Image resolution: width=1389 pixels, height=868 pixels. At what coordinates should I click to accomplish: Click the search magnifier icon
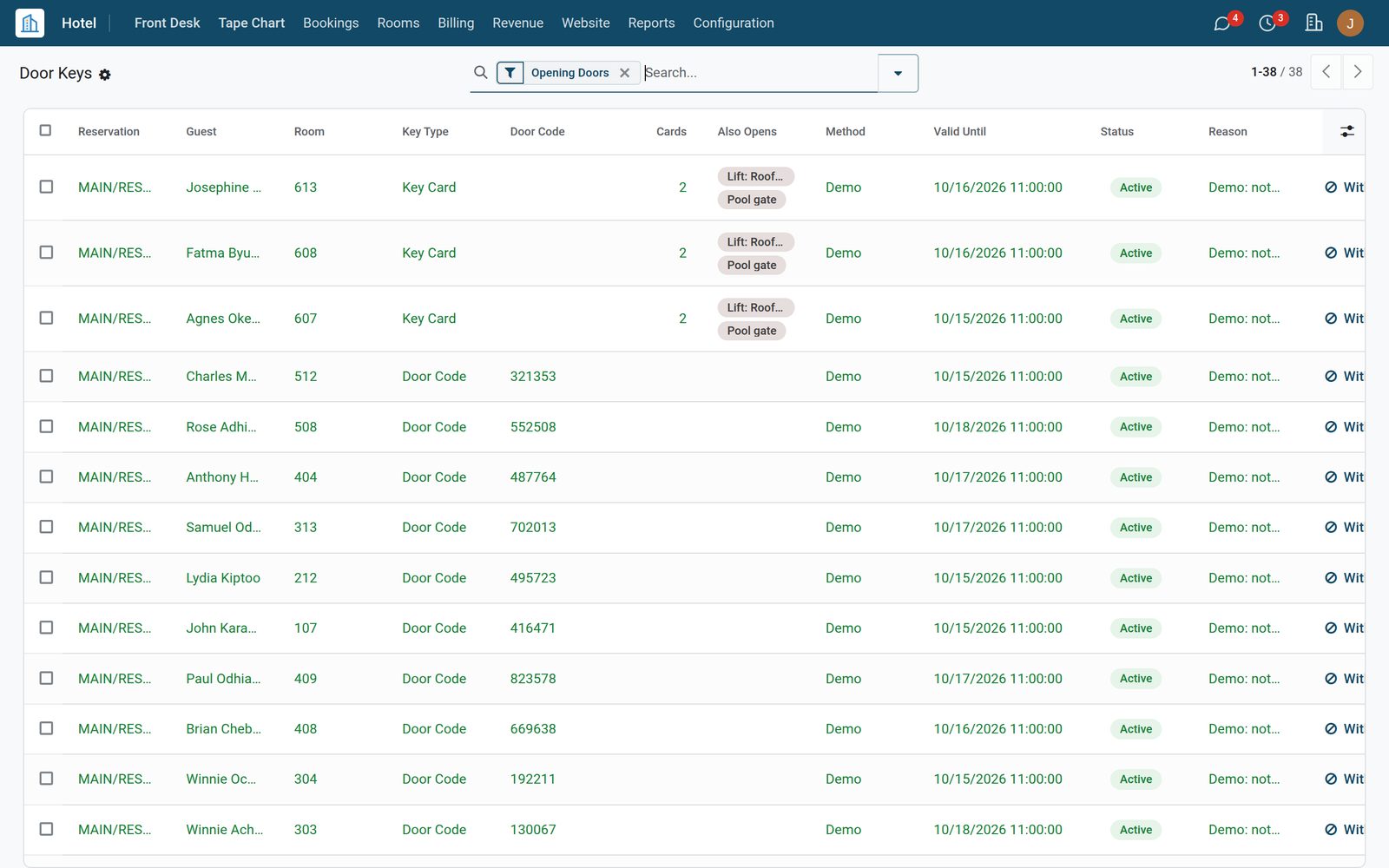click(x=480, y=72)
